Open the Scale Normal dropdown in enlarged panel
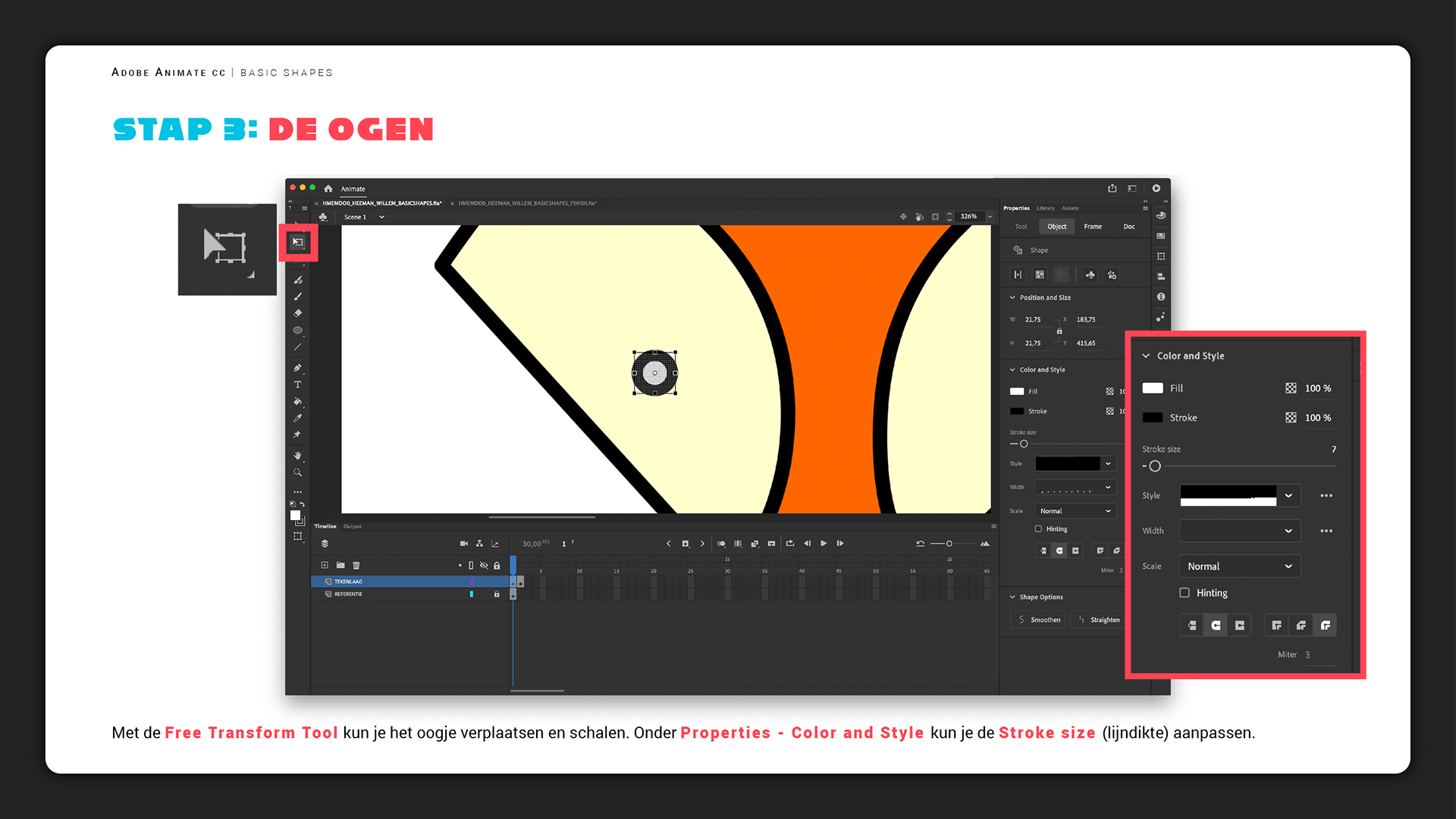This screenshot has height=819, width=1456. click(x=1239, y=566)
